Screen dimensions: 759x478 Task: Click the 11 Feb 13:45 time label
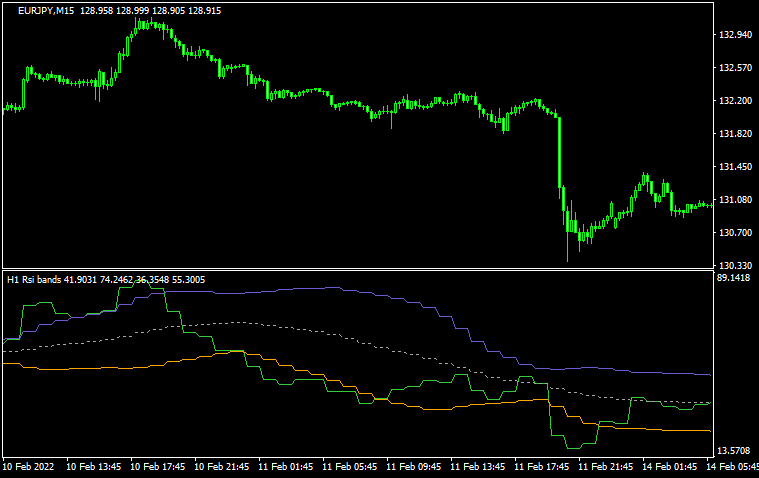tap(478, 466)
